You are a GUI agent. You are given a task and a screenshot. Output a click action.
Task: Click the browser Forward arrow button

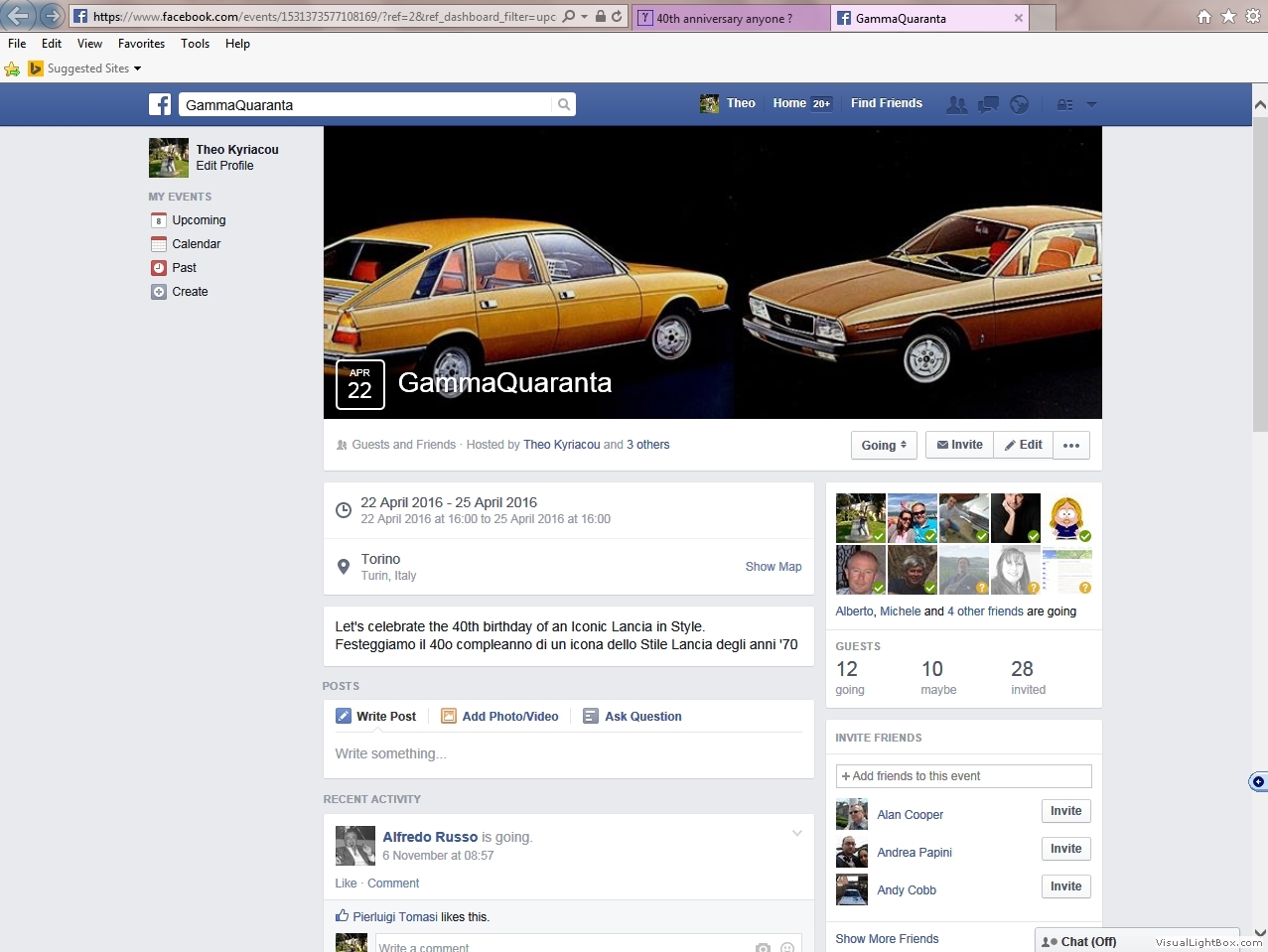pyautogui.click(x=53, y=16)
